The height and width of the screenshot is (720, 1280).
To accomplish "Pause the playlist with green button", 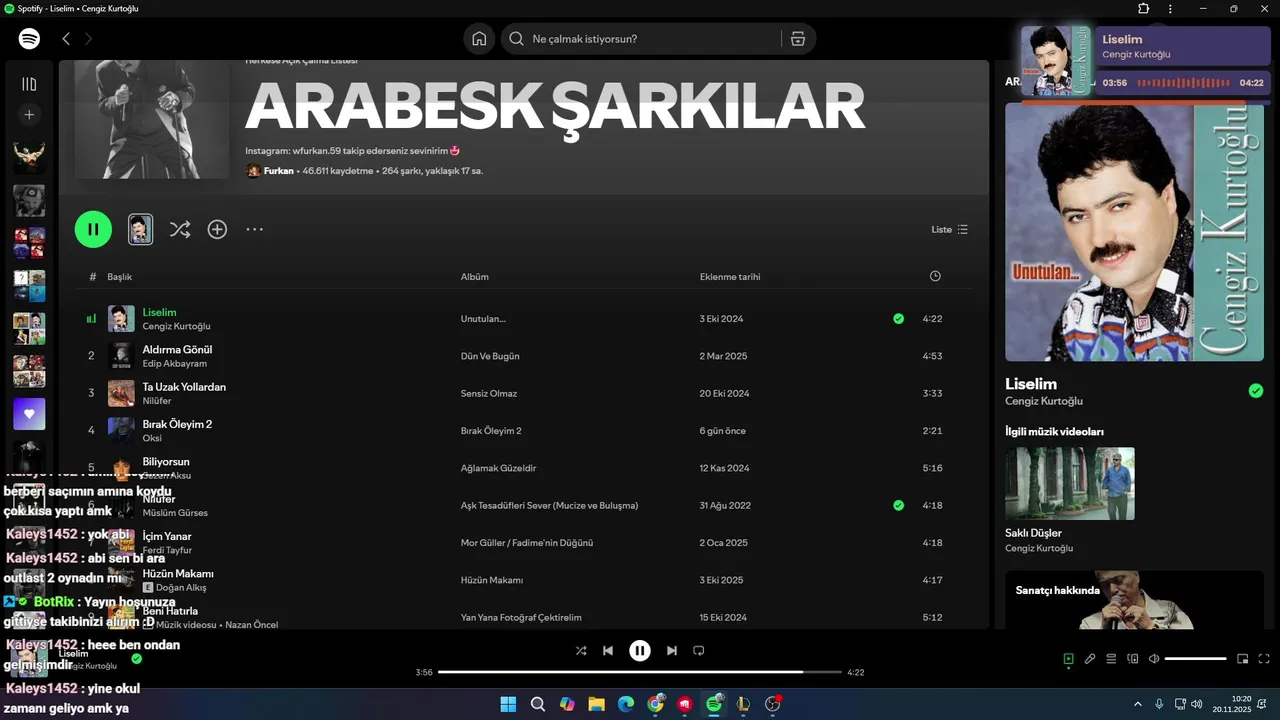I will coord(93,229).
